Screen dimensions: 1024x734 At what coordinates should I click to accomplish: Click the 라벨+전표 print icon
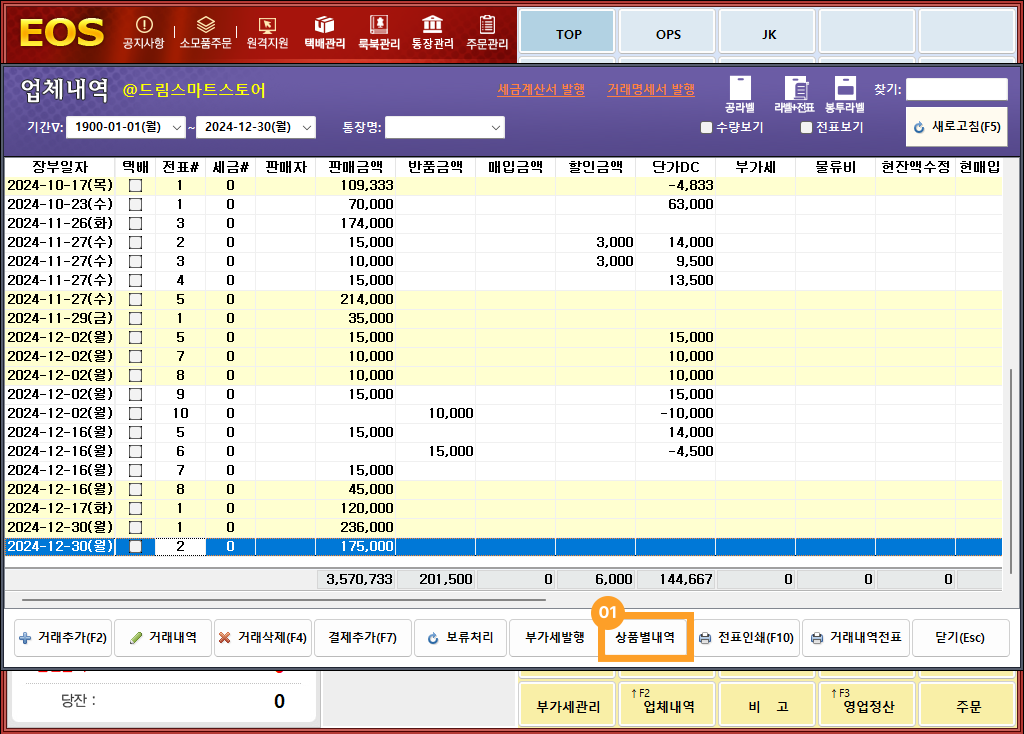coord(794,95)
